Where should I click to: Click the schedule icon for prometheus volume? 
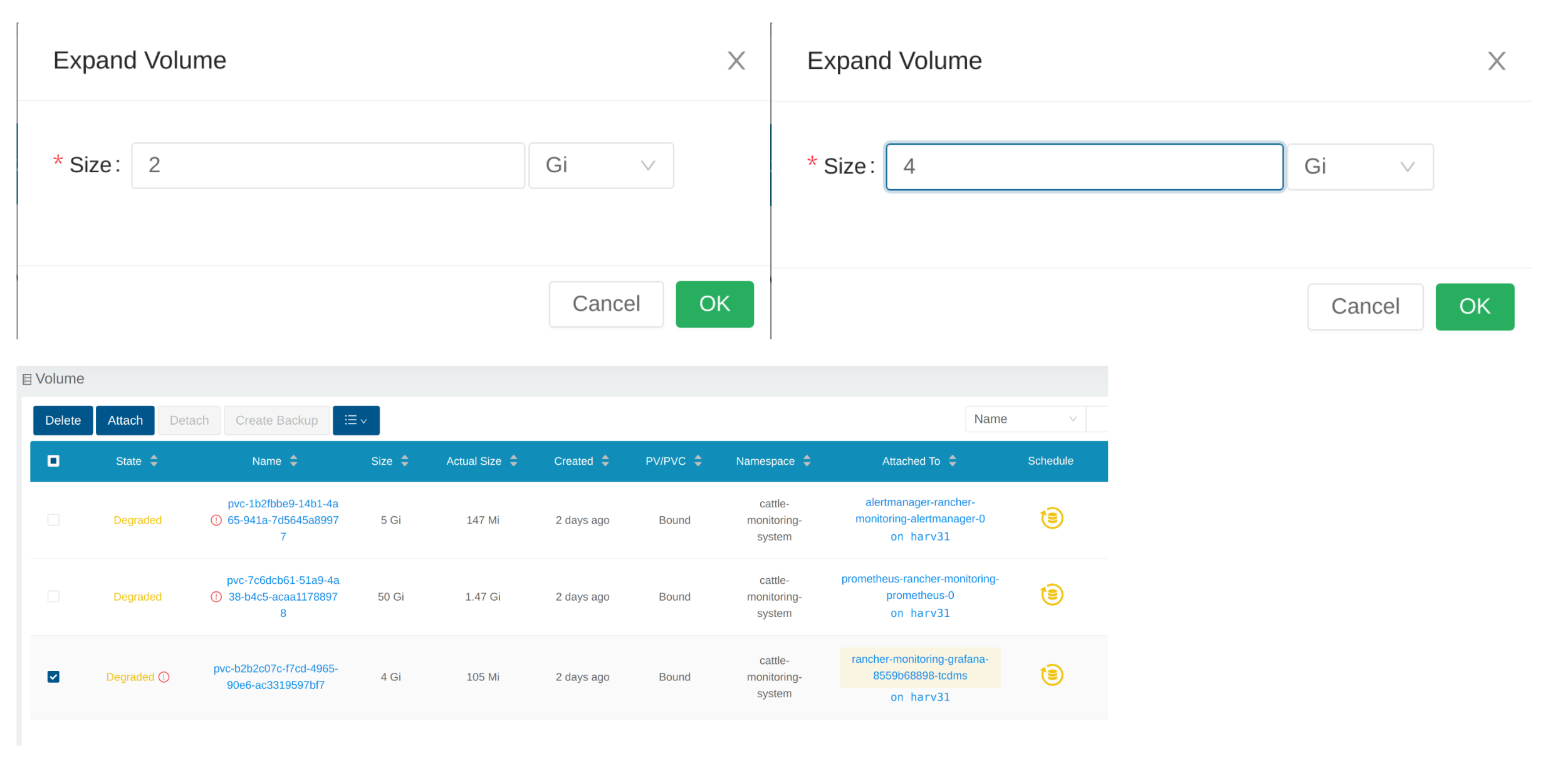click(x=1053, y=596)
